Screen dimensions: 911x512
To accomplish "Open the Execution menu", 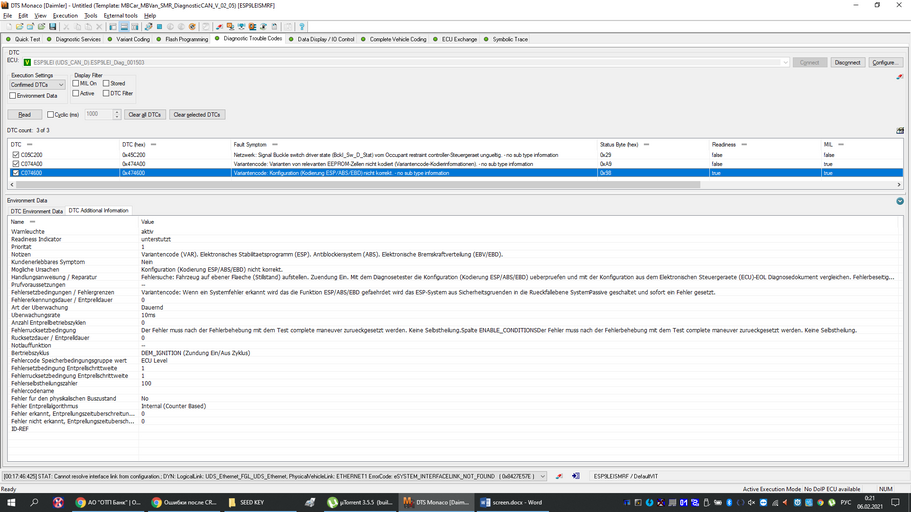I will (65, 16).
